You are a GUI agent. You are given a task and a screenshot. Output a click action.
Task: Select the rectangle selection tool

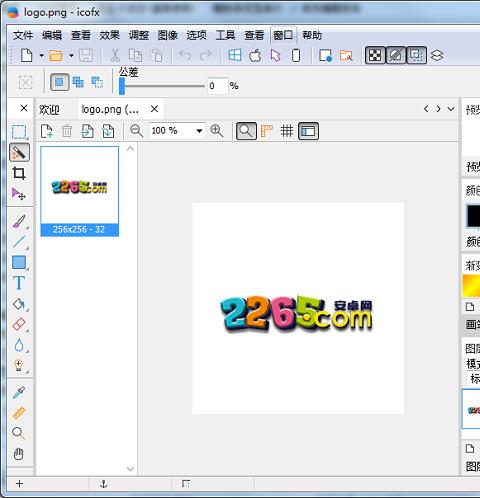click(x=19, y=132)
